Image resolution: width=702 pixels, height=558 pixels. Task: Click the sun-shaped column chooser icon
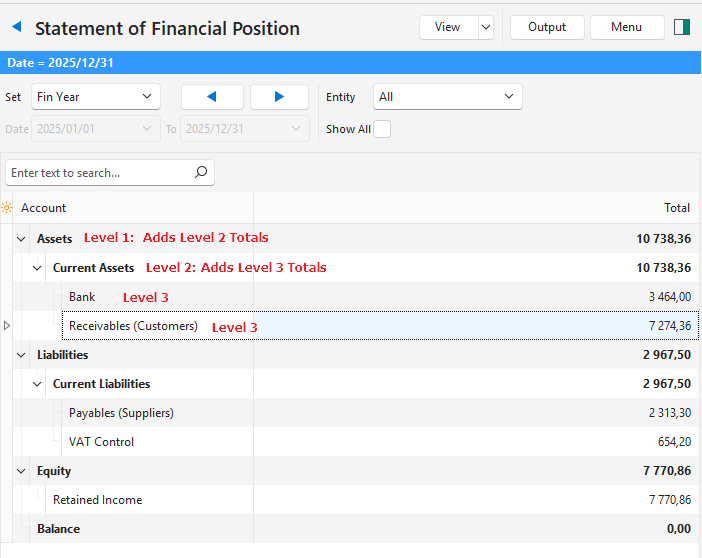pyautogui.click(x=7, y=208)
